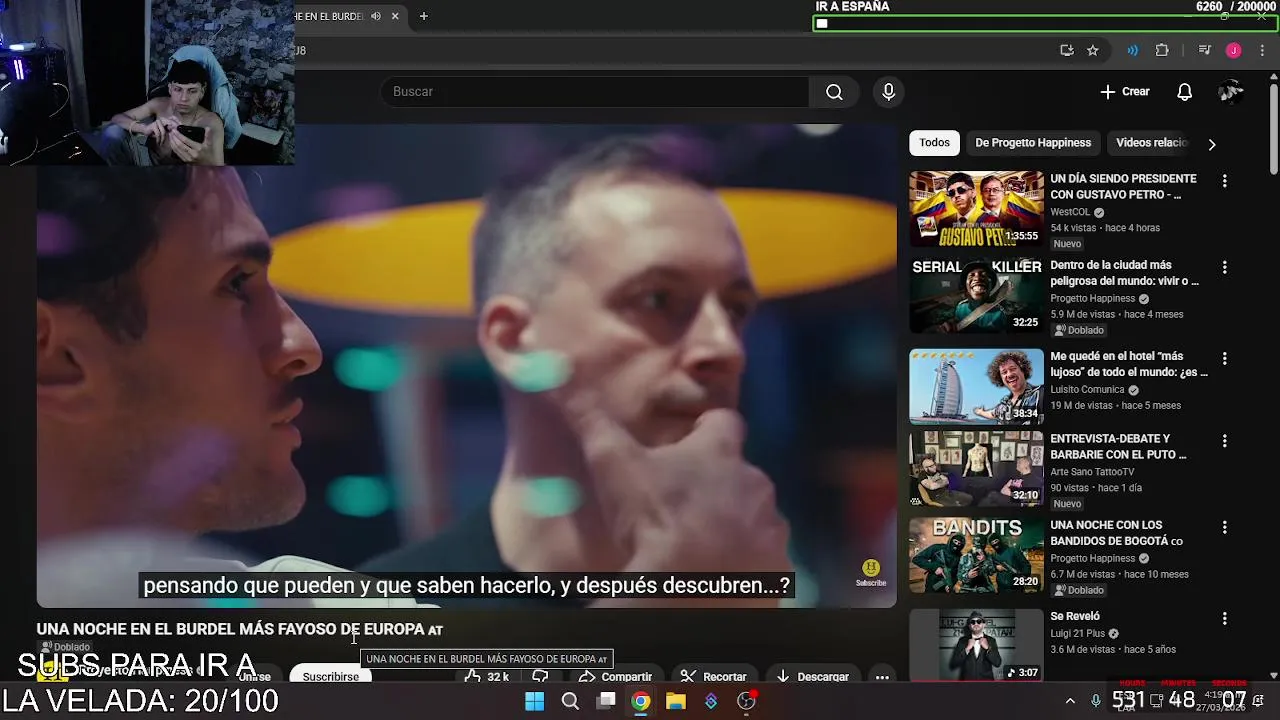Click the blue sound-wave extension icon
Viewport: 1280px width, 720px height.
1132,50
